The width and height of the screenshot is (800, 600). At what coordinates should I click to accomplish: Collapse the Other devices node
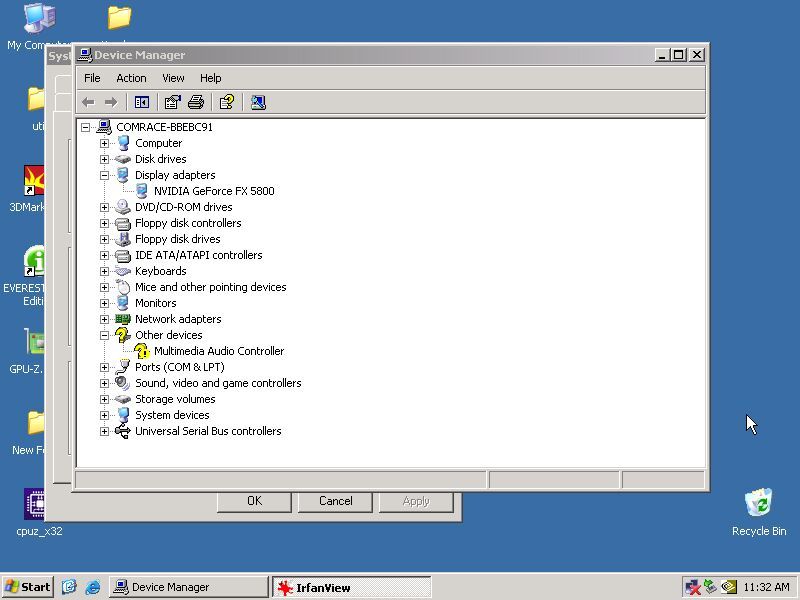(104, 335)
